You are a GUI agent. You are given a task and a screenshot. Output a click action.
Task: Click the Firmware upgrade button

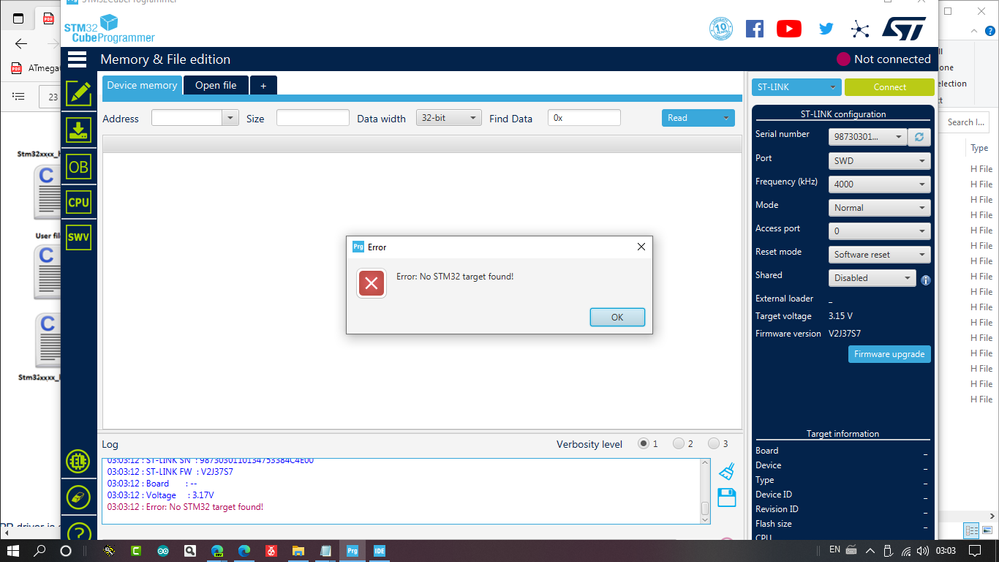tap(889, 354)
